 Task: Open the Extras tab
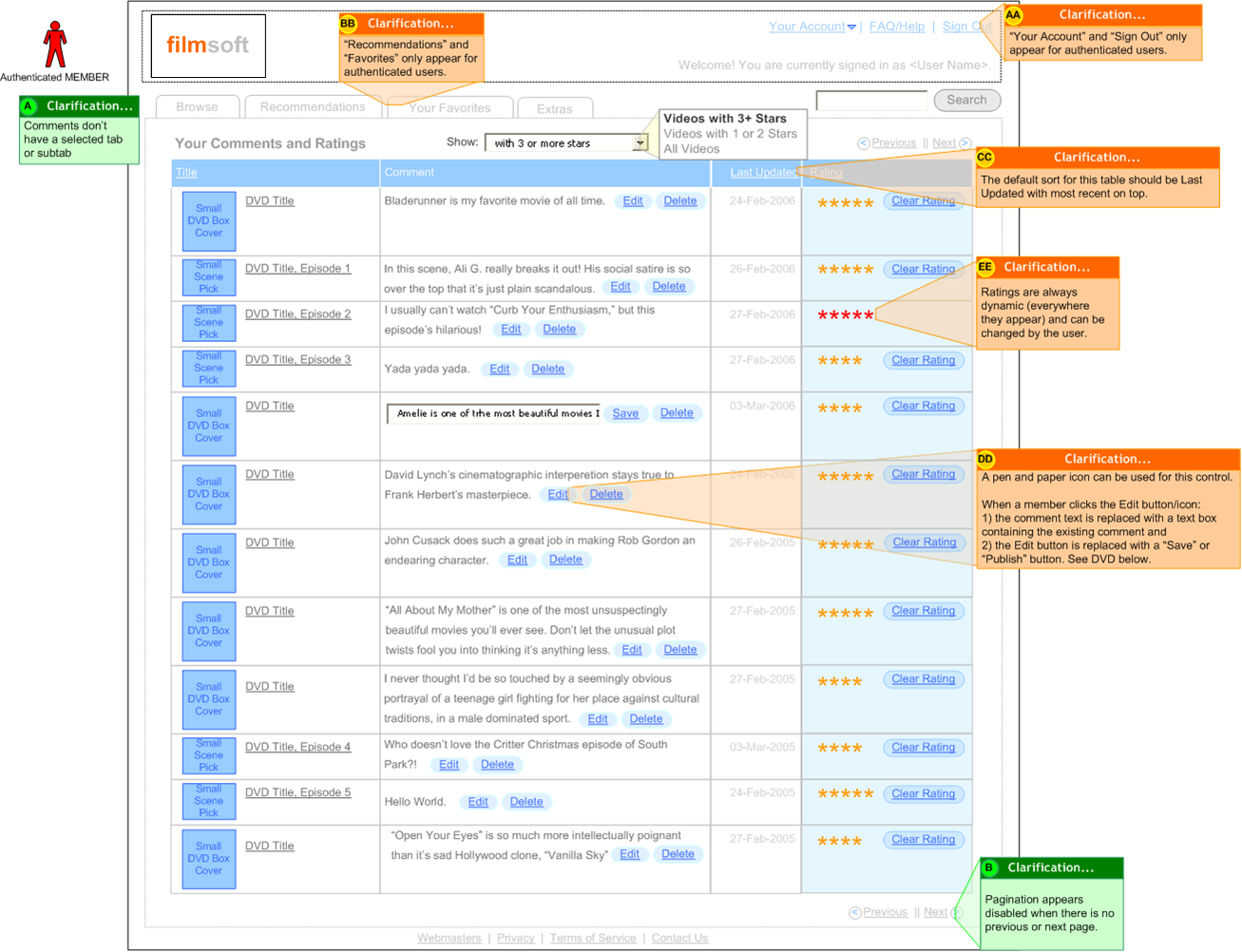point(554,109)
